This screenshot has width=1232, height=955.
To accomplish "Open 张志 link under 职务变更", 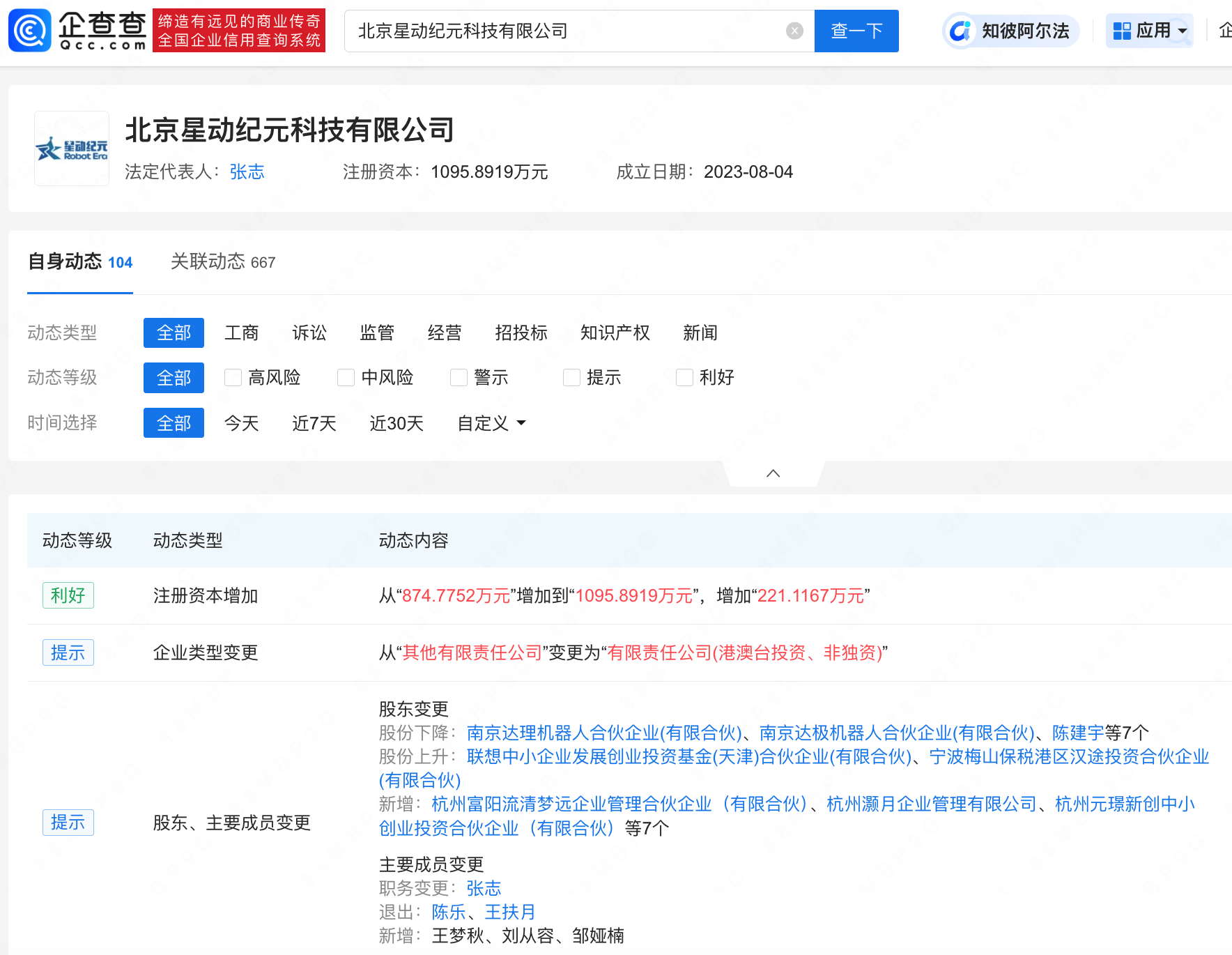I will [x=484, y=888].
